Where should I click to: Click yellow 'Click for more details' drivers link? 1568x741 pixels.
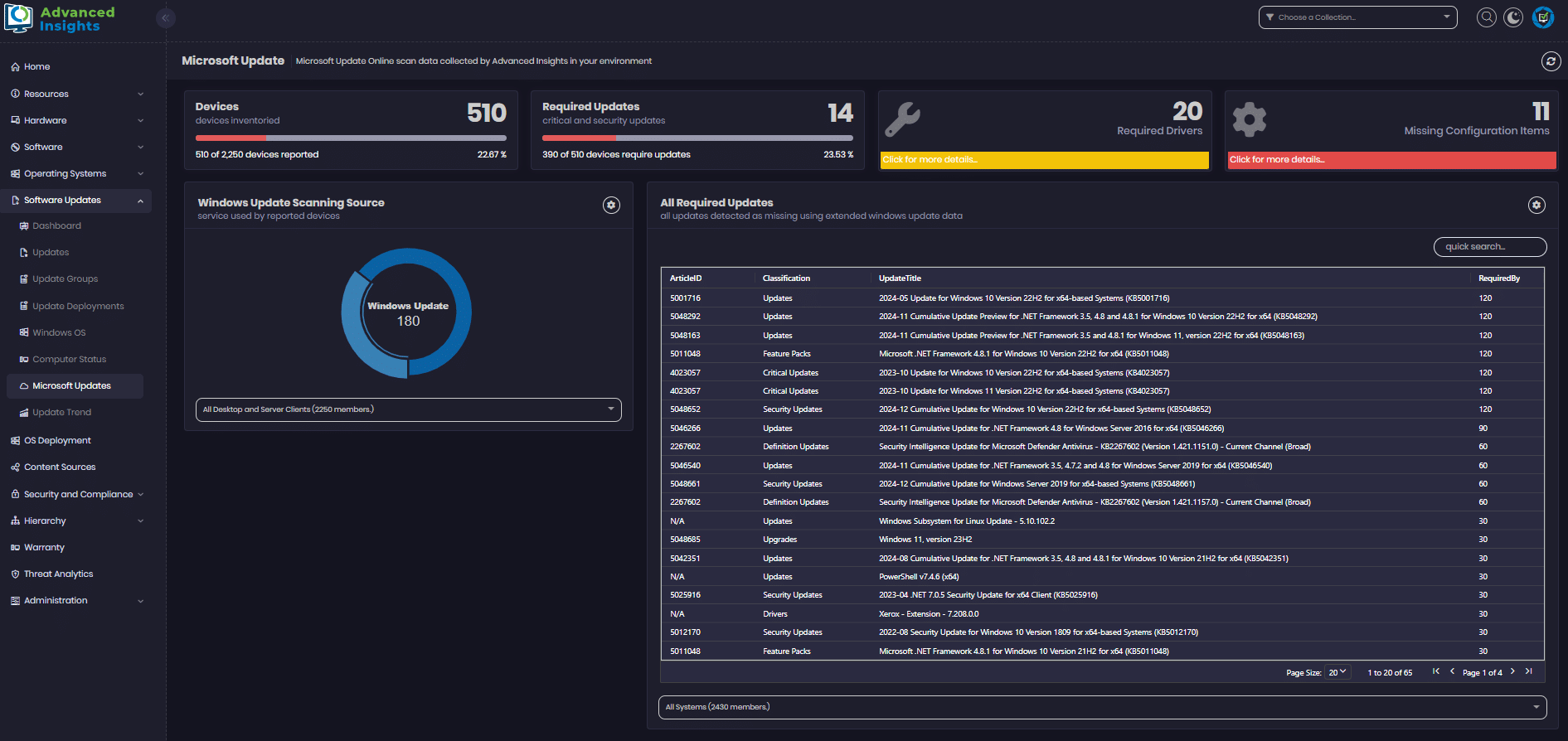point(1043,160)
